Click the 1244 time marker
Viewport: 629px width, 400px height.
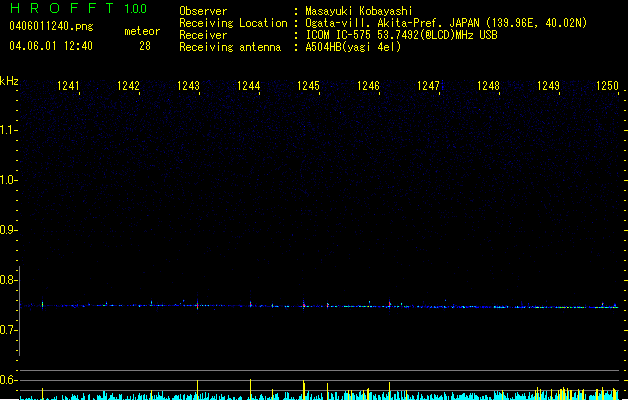coord(248,86)
